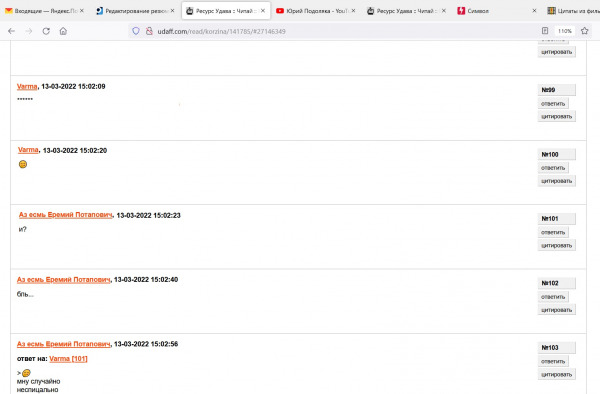Open the browser home page
600x394 pixels.
pos(63,31)
